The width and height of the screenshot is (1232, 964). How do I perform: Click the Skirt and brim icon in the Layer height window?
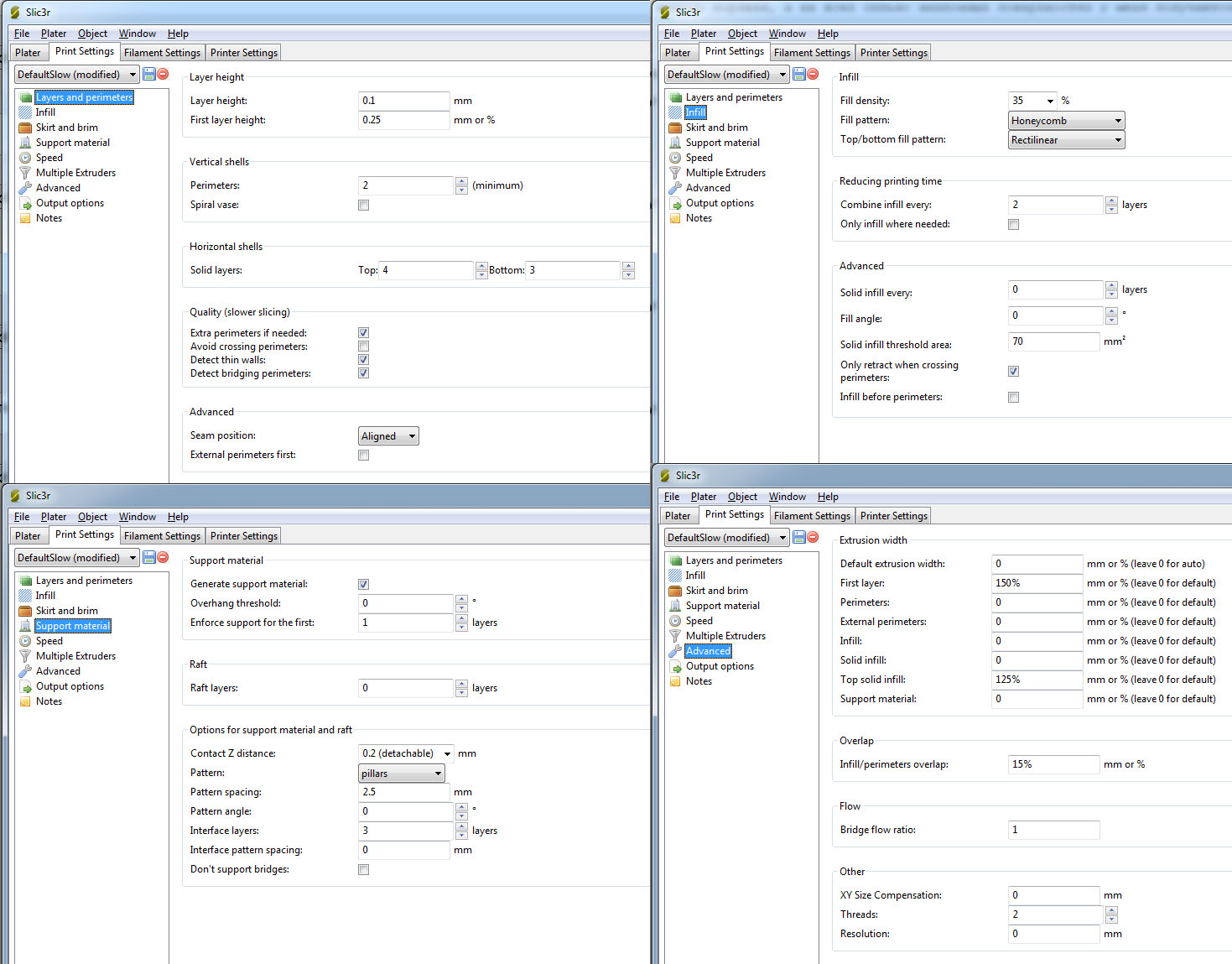(x=25, y=128)
